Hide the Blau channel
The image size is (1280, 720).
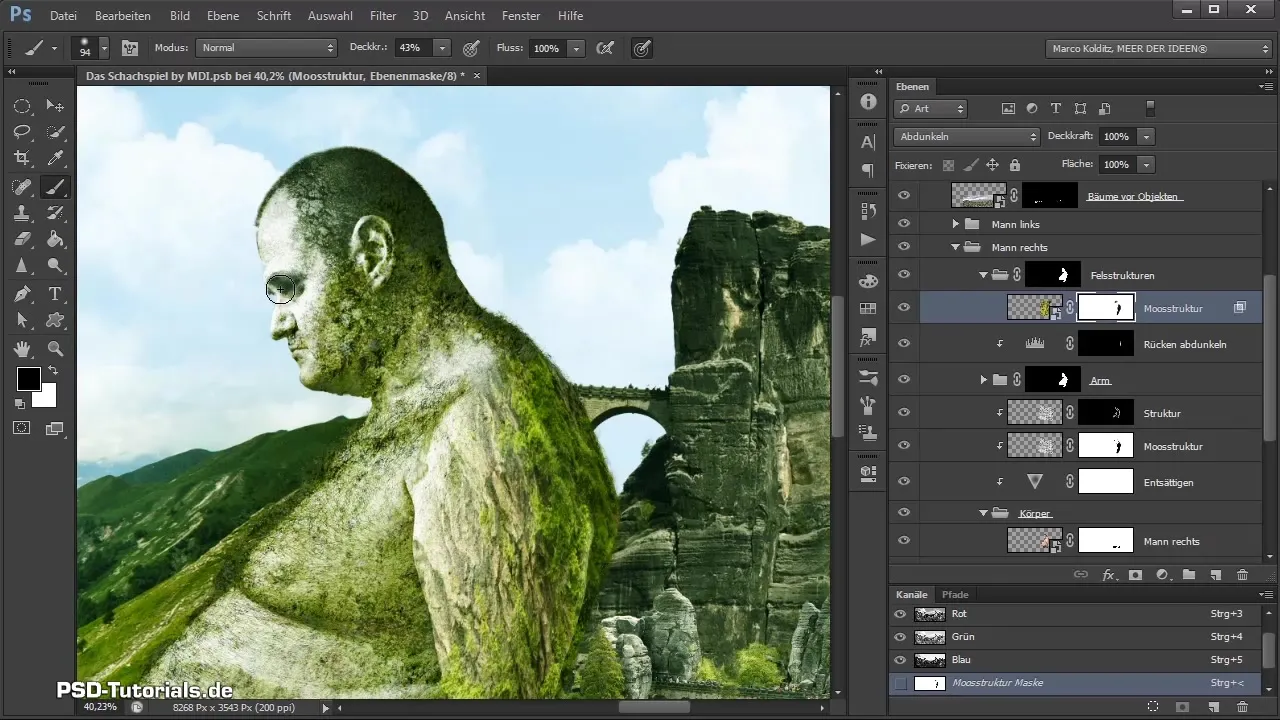click(x=900, y=660)
